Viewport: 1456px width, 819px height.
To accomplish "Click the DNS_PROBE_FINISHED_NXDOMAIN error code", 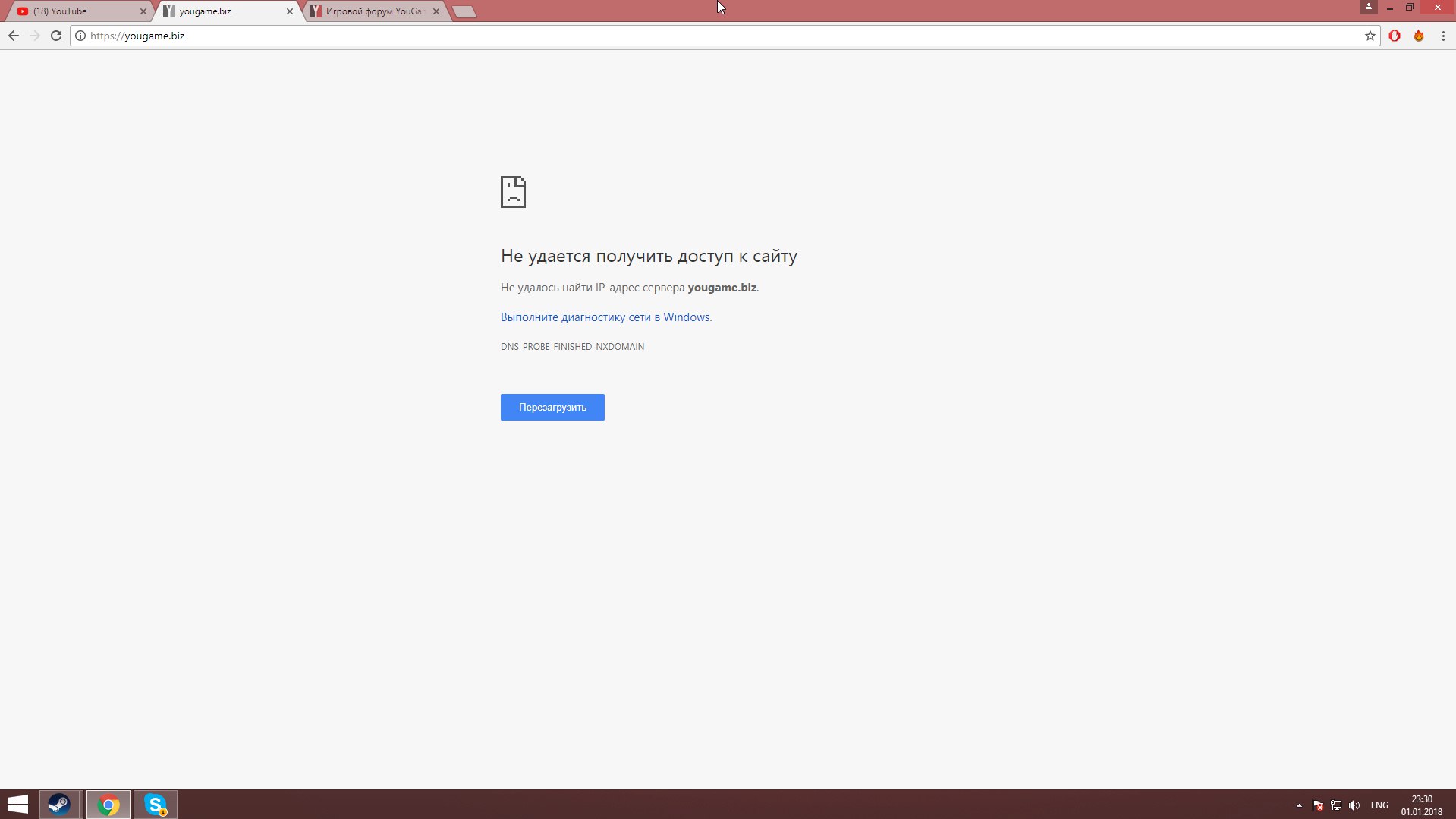I will coord(572,347).
